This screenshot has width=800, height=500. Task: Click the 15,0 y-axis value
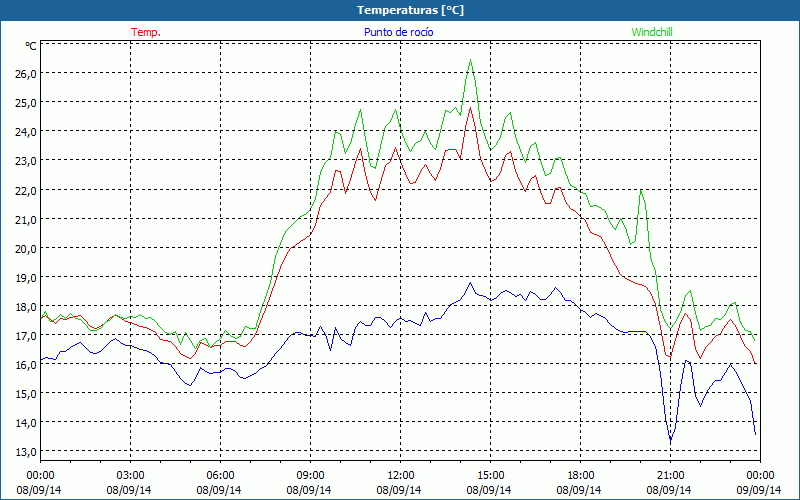26,393
